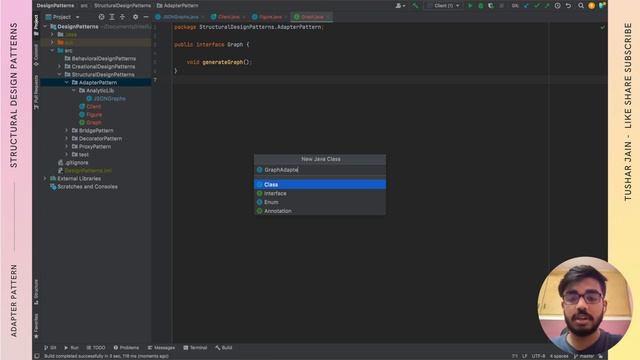The width and height of the screenshot is (640, 360).
Task: Expand the BridgePattern package
Action: (x=67, y=131)
